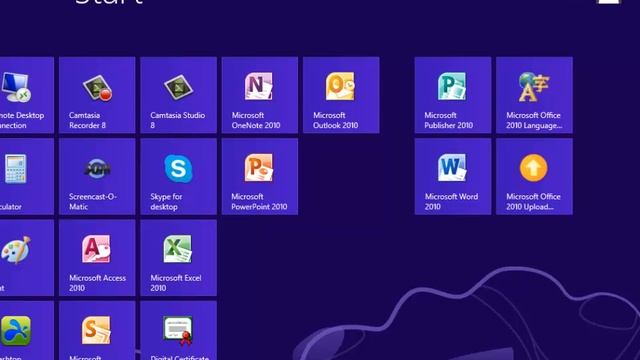Image resolution: width=640 pixels, height=360 pixels.
Task: Open Microsoft Office 2010 Language tile
Action: [534, 95]
